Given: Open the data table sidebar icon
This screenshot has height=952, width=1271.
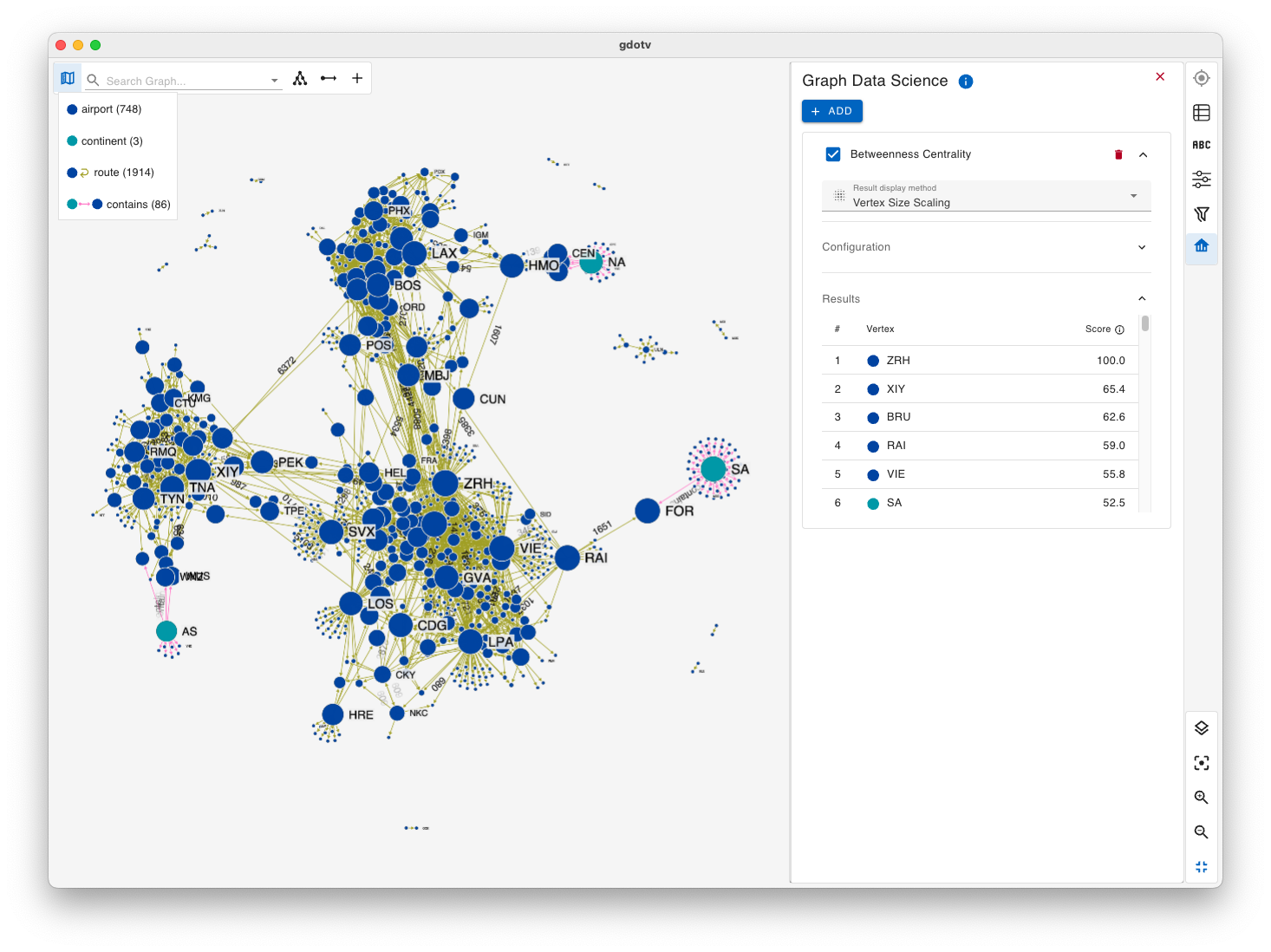Looking at the screenshot, I should (x=1202, y=113).
